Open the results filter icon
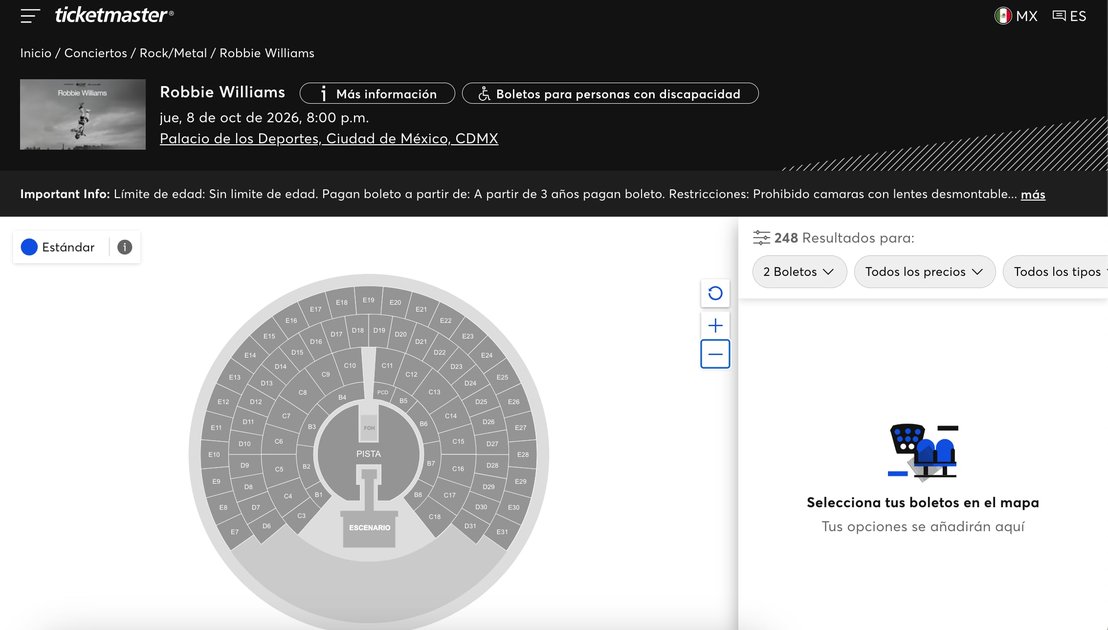The height and width of the screenshot is (630, 1108). click(x=762, y=238)
